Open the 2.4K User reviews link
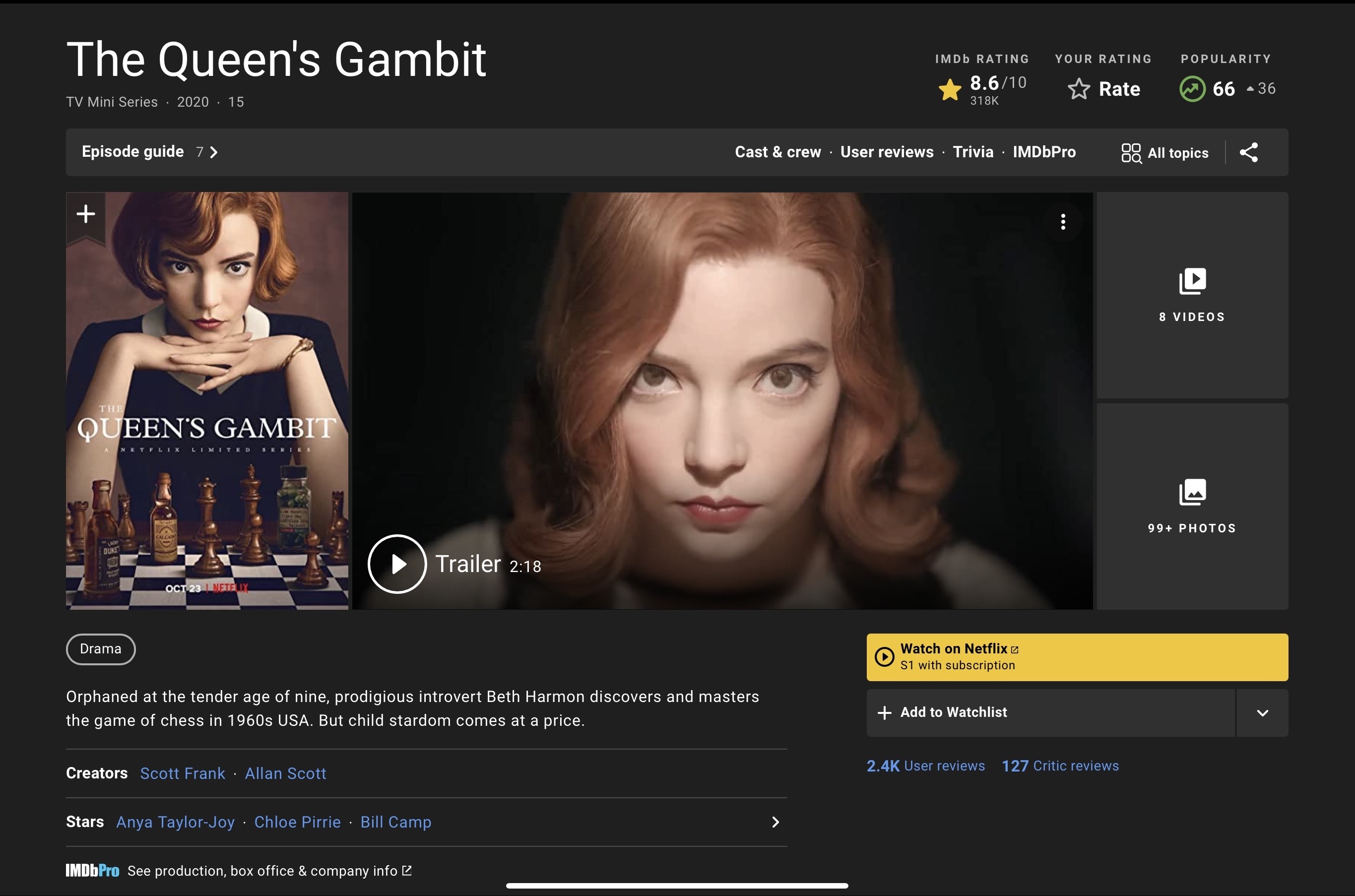1355x896 pixels. [925, 766]
